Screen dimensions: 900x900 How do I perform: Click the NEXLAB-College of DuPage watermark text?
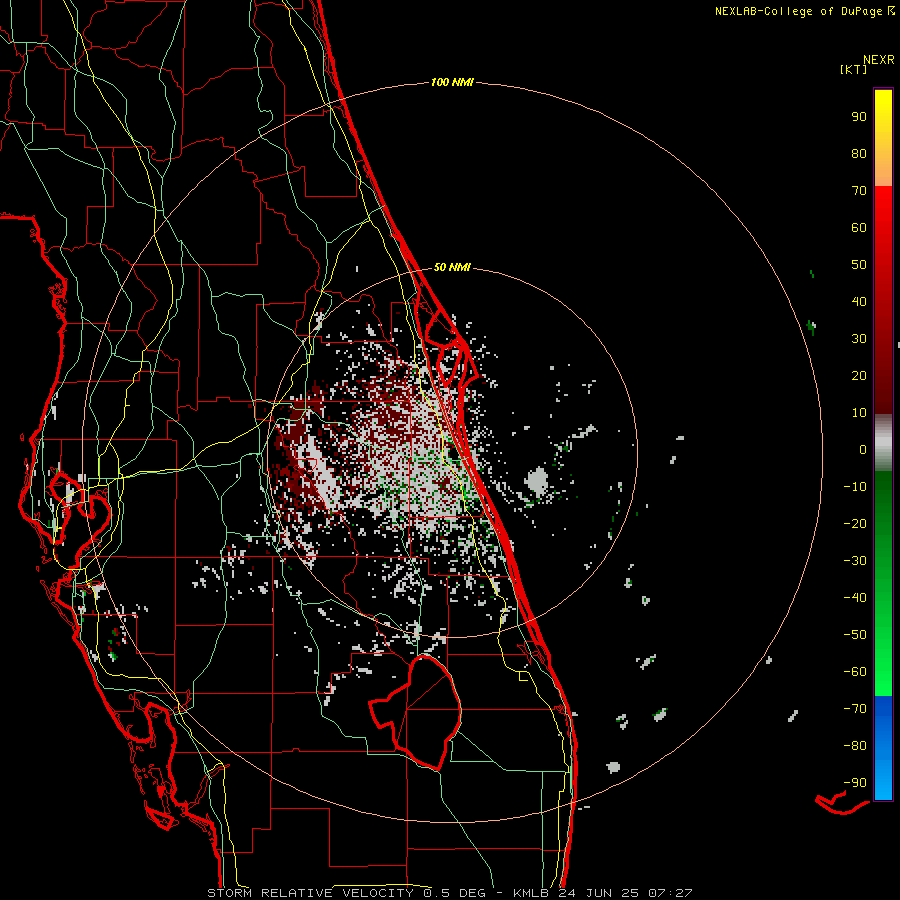pyautogui.click(x=804, y=11)
